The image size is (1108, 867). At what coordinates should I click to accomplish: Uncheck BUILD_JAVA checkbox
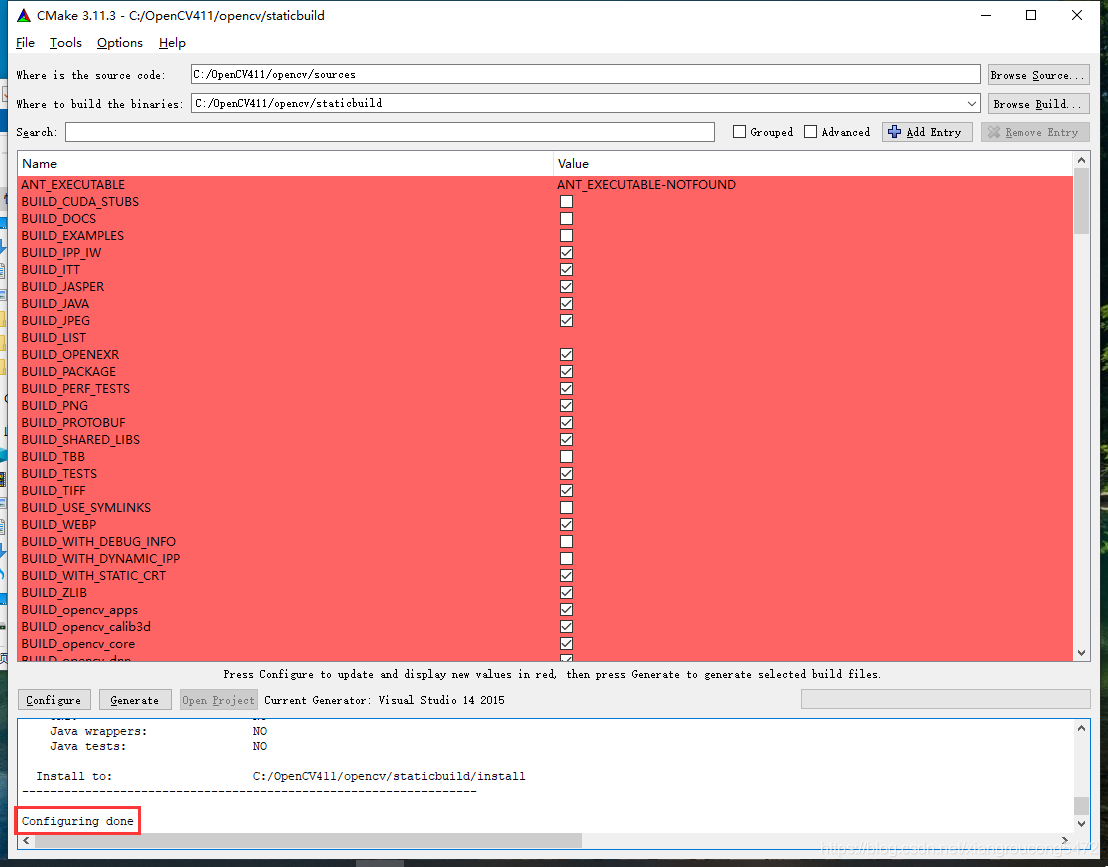(566, 303)
